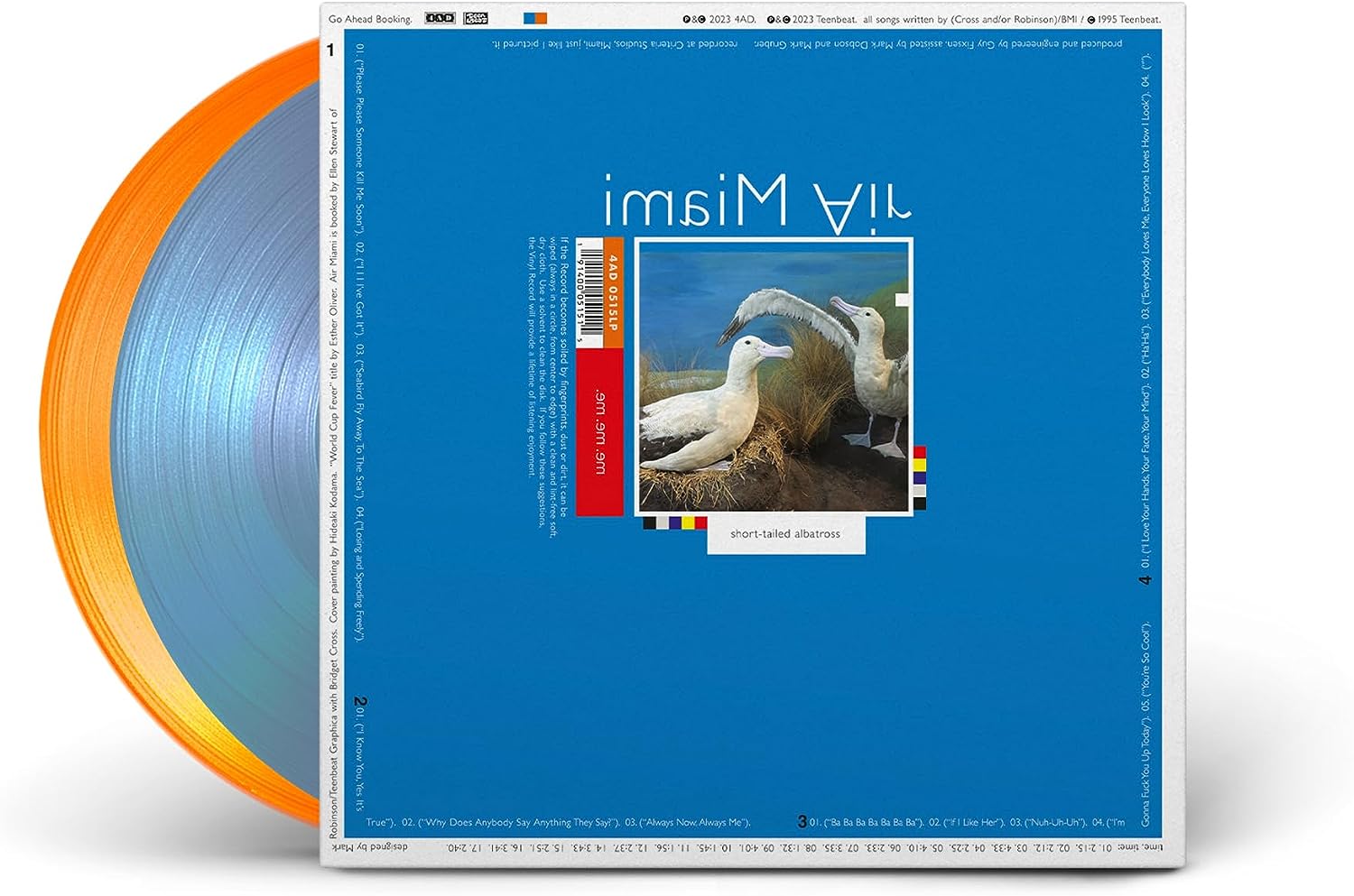Click the orange 4AD 0515LP catalog label

(613, 293)
